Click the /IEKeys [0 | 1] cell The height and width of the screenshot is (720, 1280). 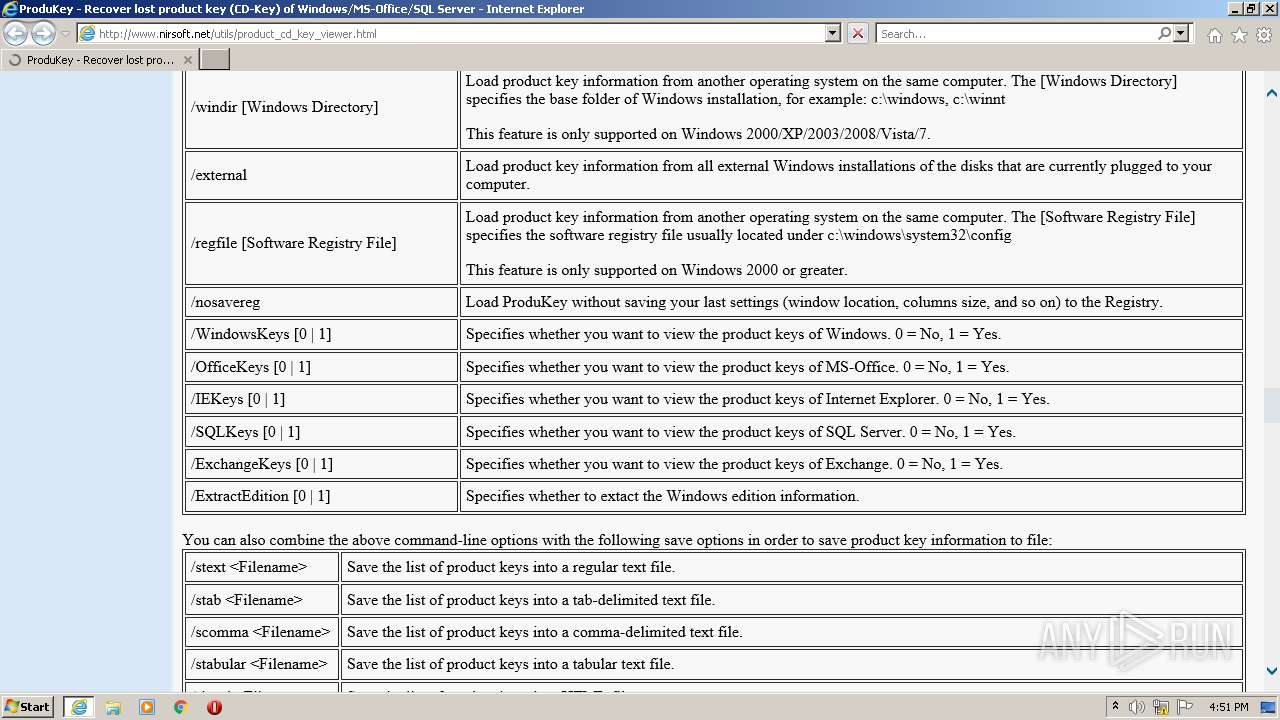[321, 399]
